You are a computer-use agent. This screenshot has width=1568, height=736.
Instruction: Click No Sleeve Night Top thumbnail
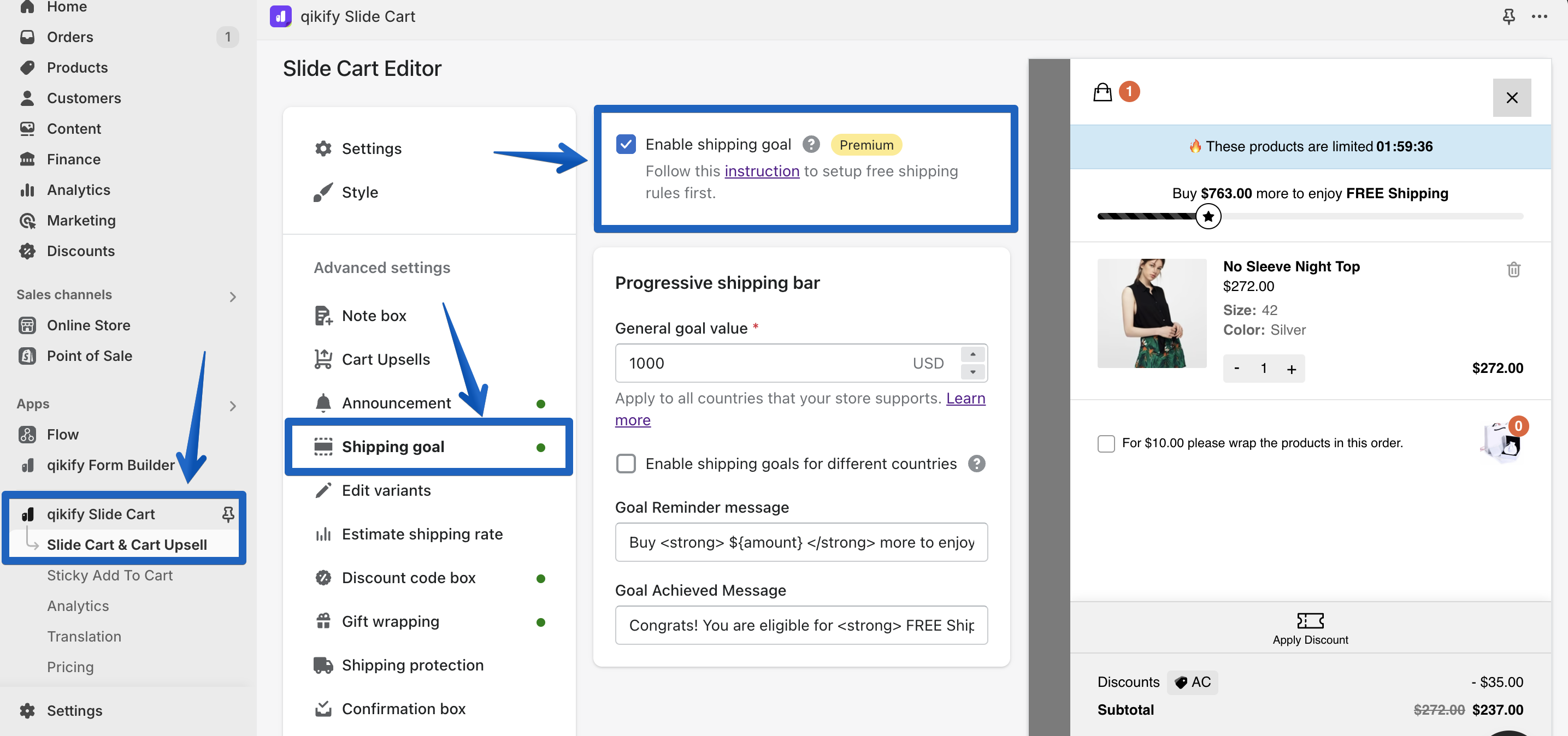pyautogui.click(x=1152, y=313)
